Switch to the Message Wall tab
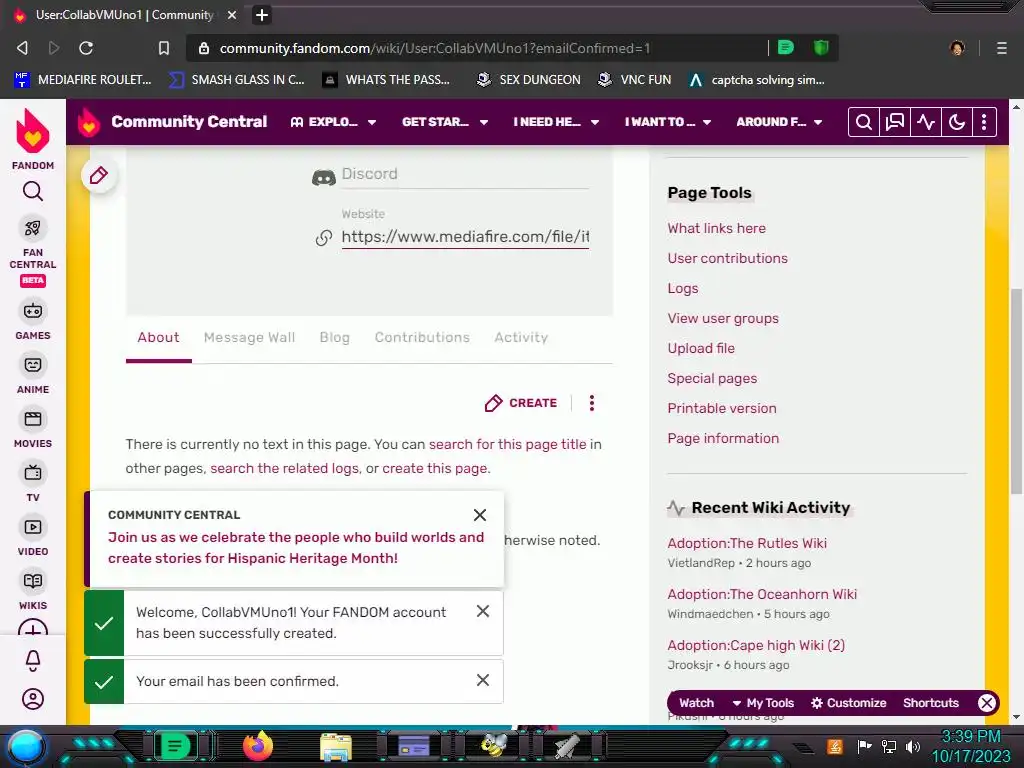 (249, 338)
